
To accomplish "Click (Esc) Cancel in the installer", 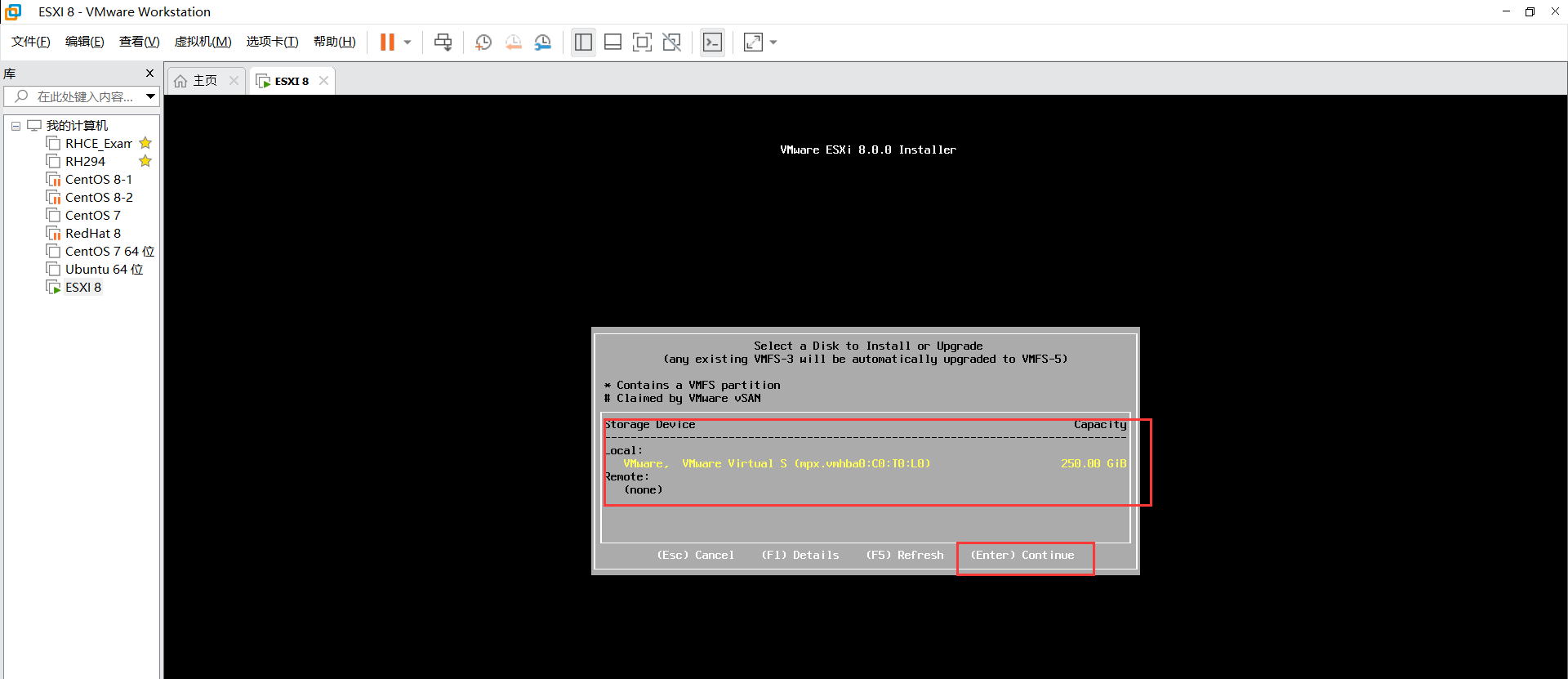I will tap(696, 555).
